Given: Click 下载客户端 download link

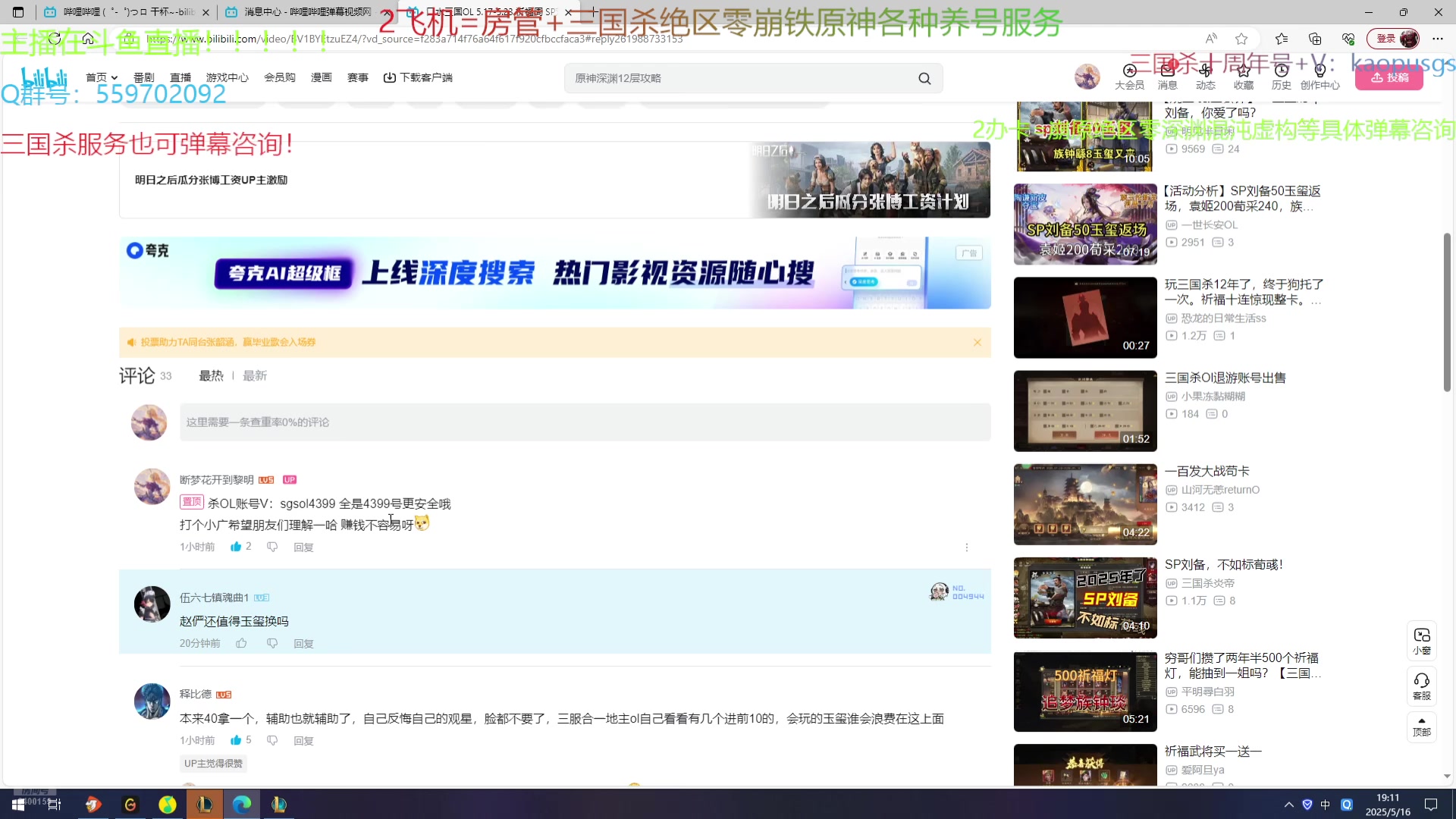Looking at the screenshot, I should click(418, 77).
